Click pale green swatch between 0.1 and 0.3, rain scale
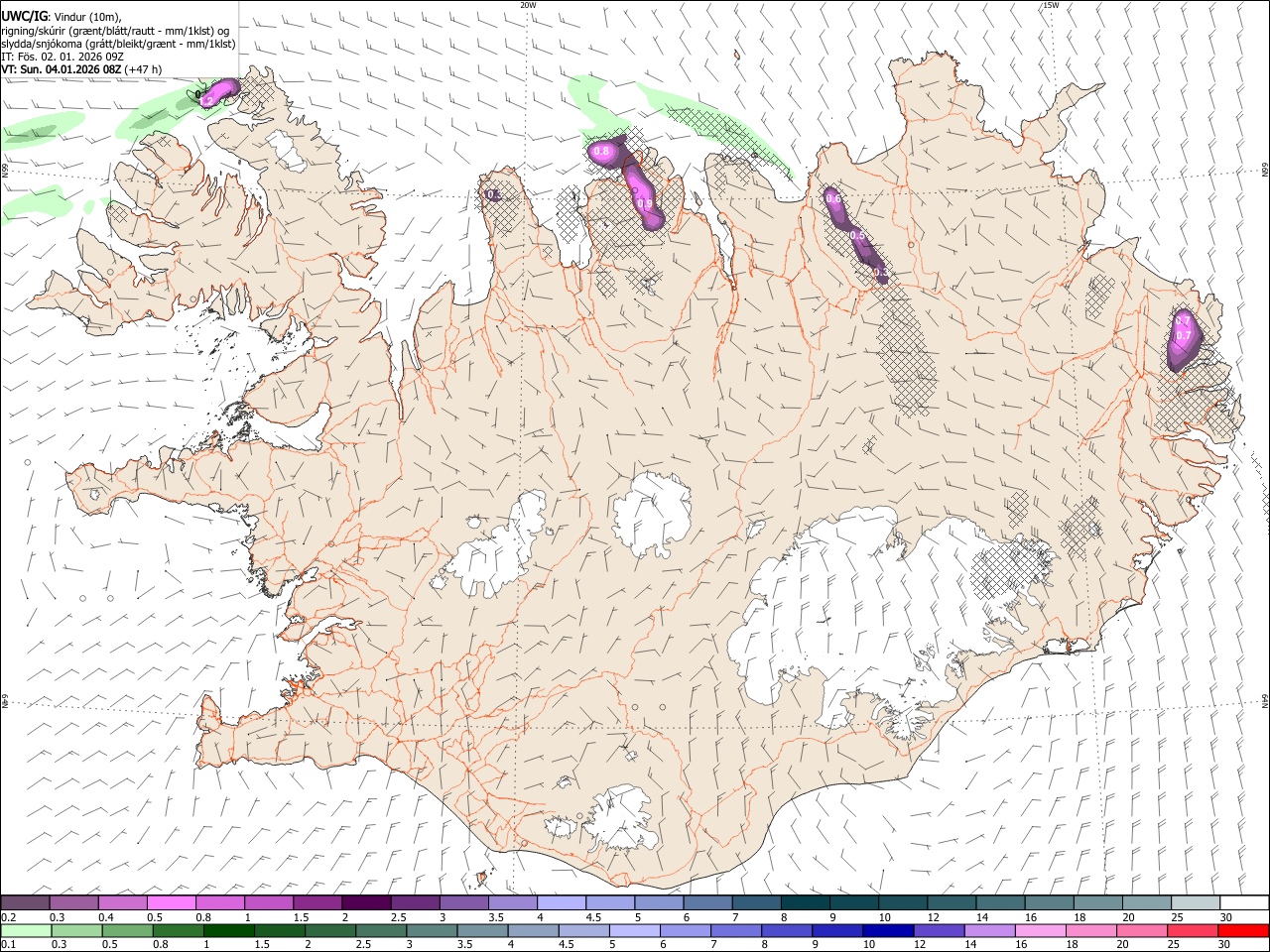Viewport: 1270px width, 952px height. (27, 930)
